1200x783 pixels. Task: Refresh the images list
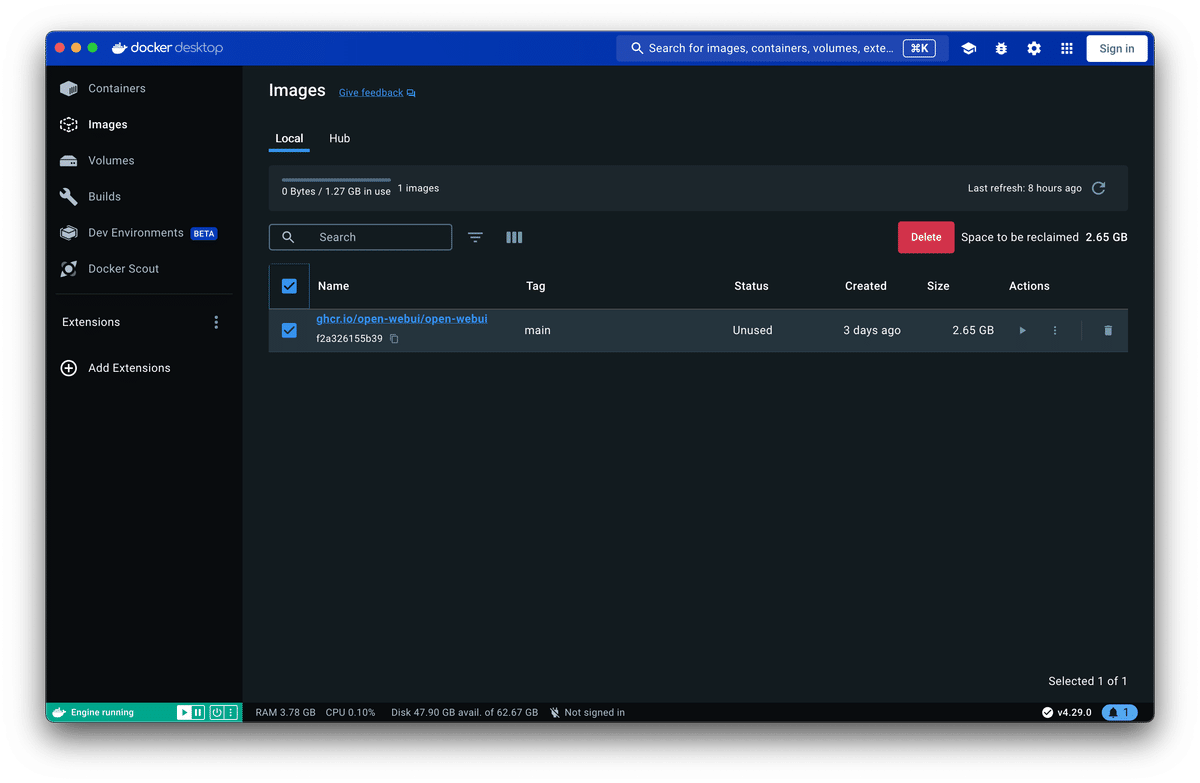pos(1098,188)
